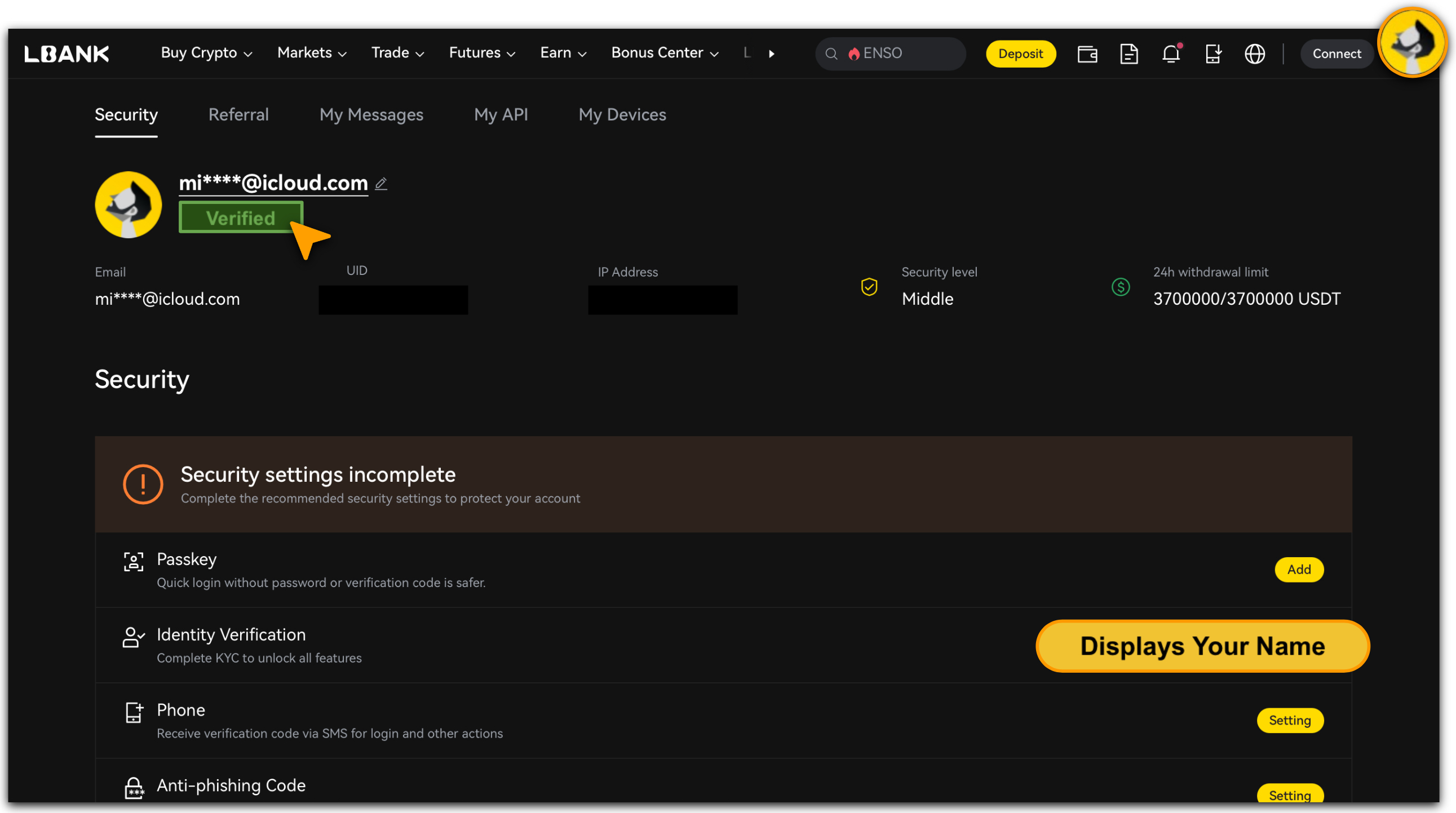Add a Passkey

pyautogui.click(x=1298, y=570)
